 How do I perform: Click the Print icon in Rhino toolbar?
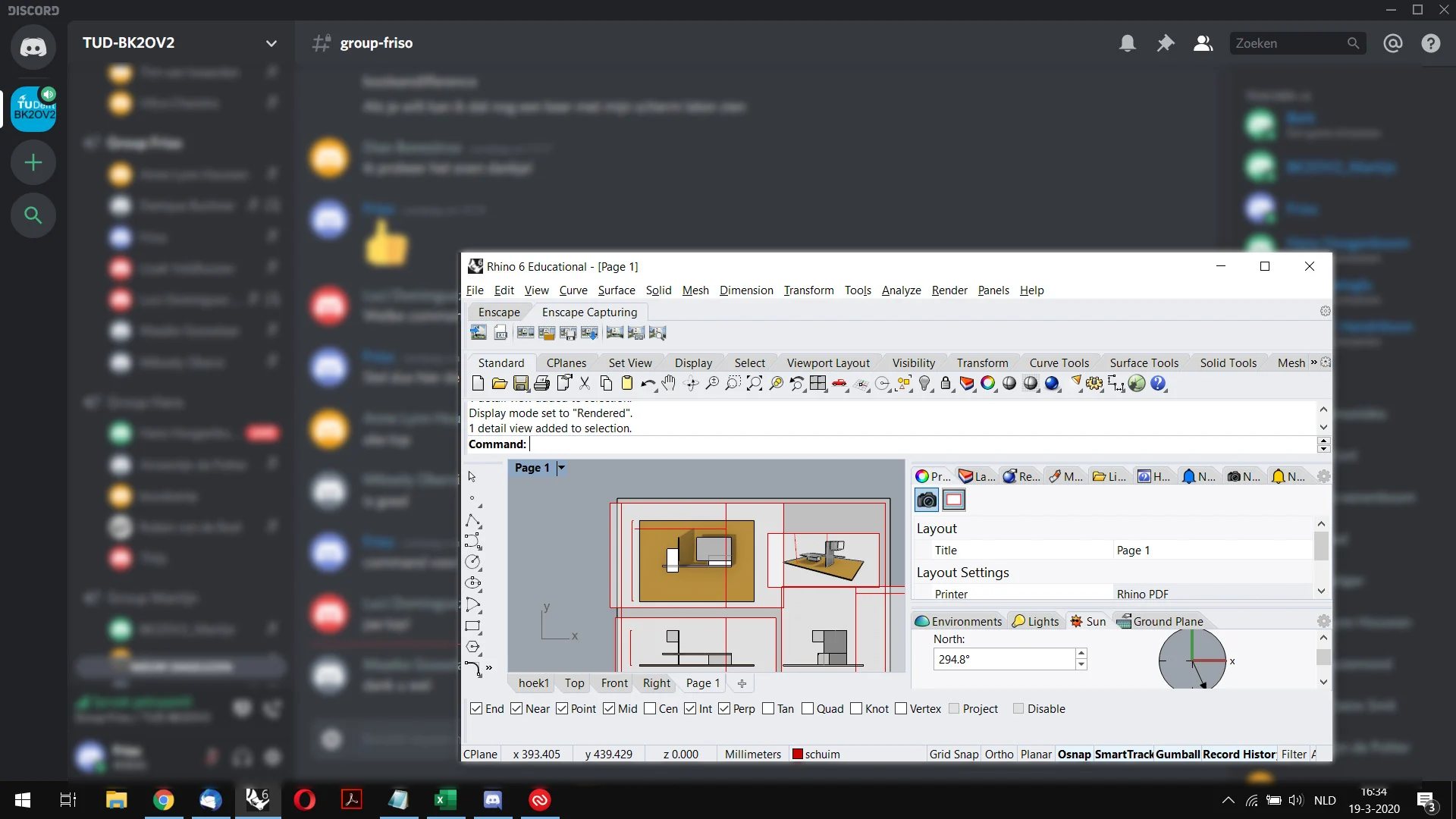[x=541, y=384]
